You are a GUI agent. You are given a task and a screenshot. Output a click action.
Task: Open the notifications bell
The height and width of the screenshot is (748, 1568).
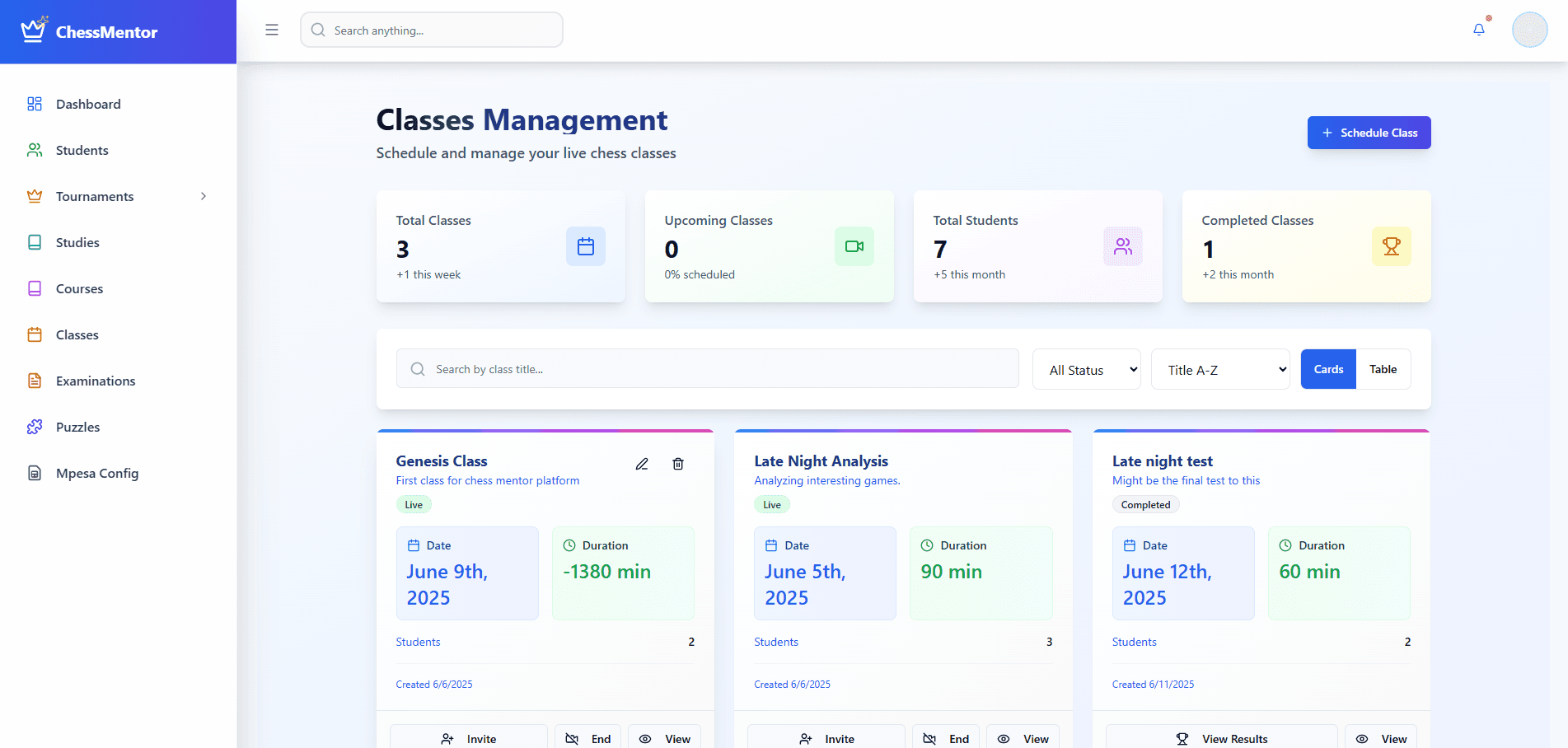(1479, 30)
